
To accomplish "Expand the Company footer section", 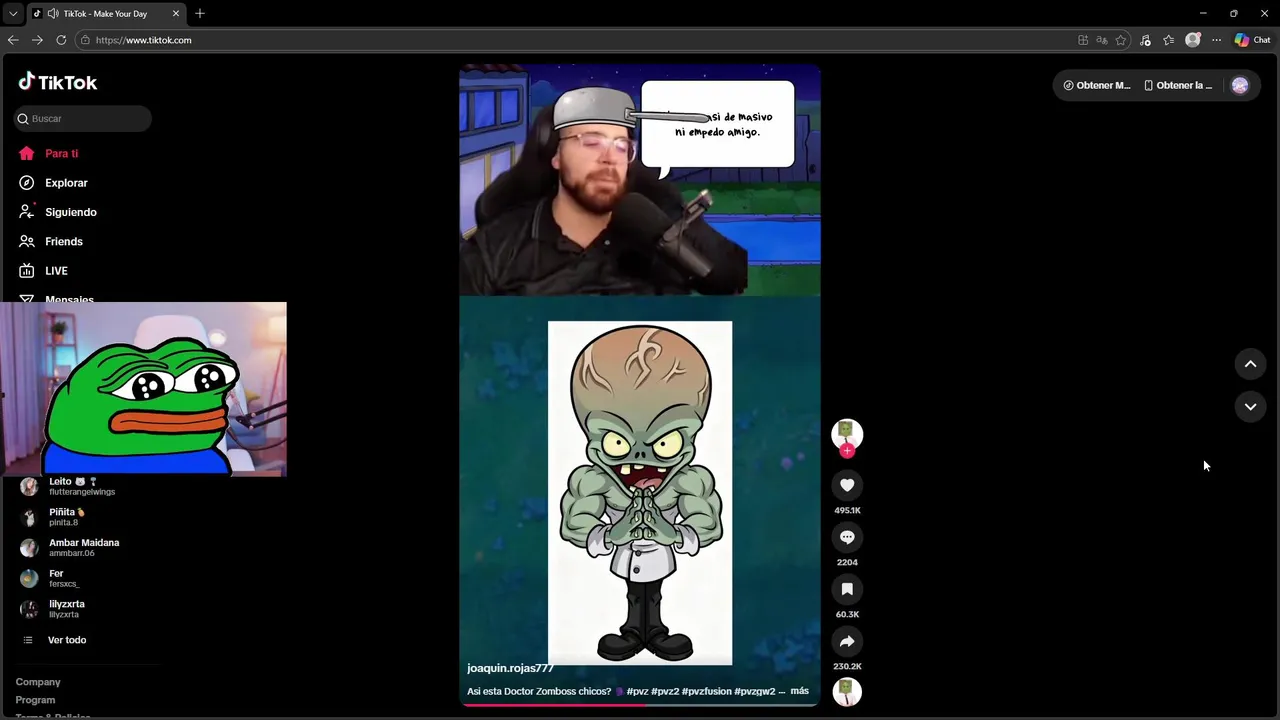I will pyautogui.click(x=38, y=682).
